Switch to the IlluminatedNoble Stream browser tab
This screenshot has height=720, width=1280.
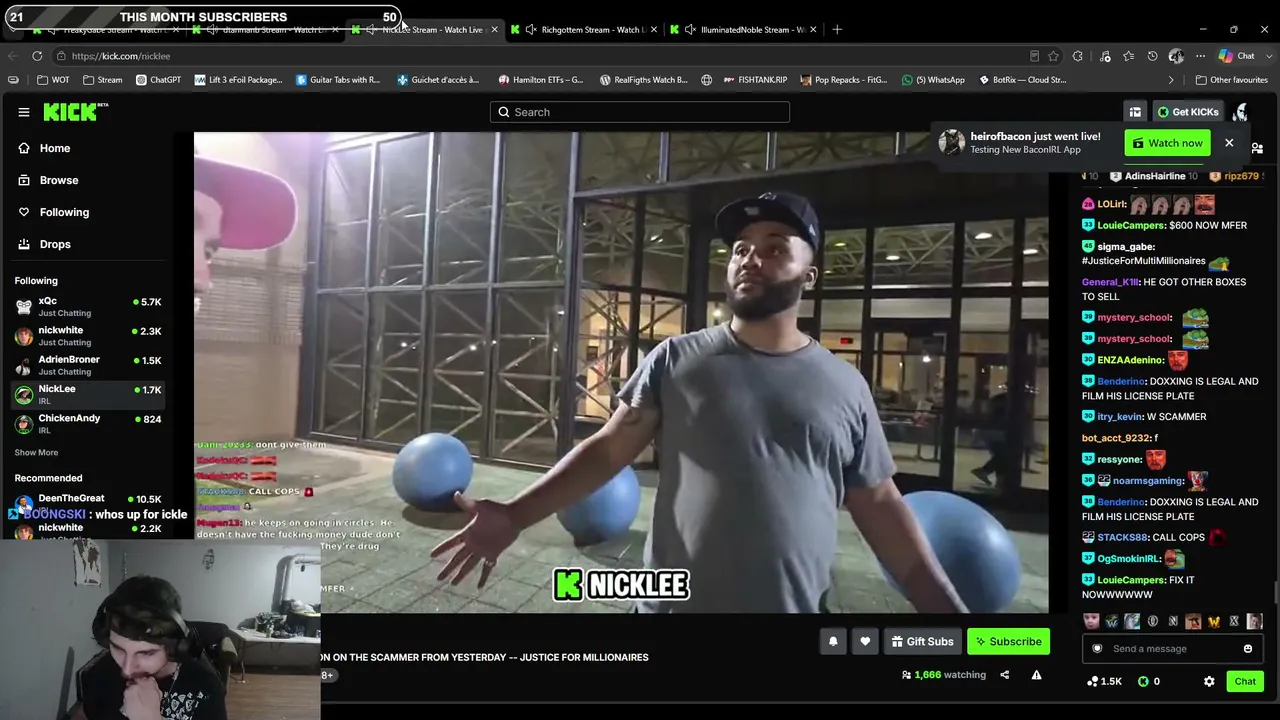point(742,29)
